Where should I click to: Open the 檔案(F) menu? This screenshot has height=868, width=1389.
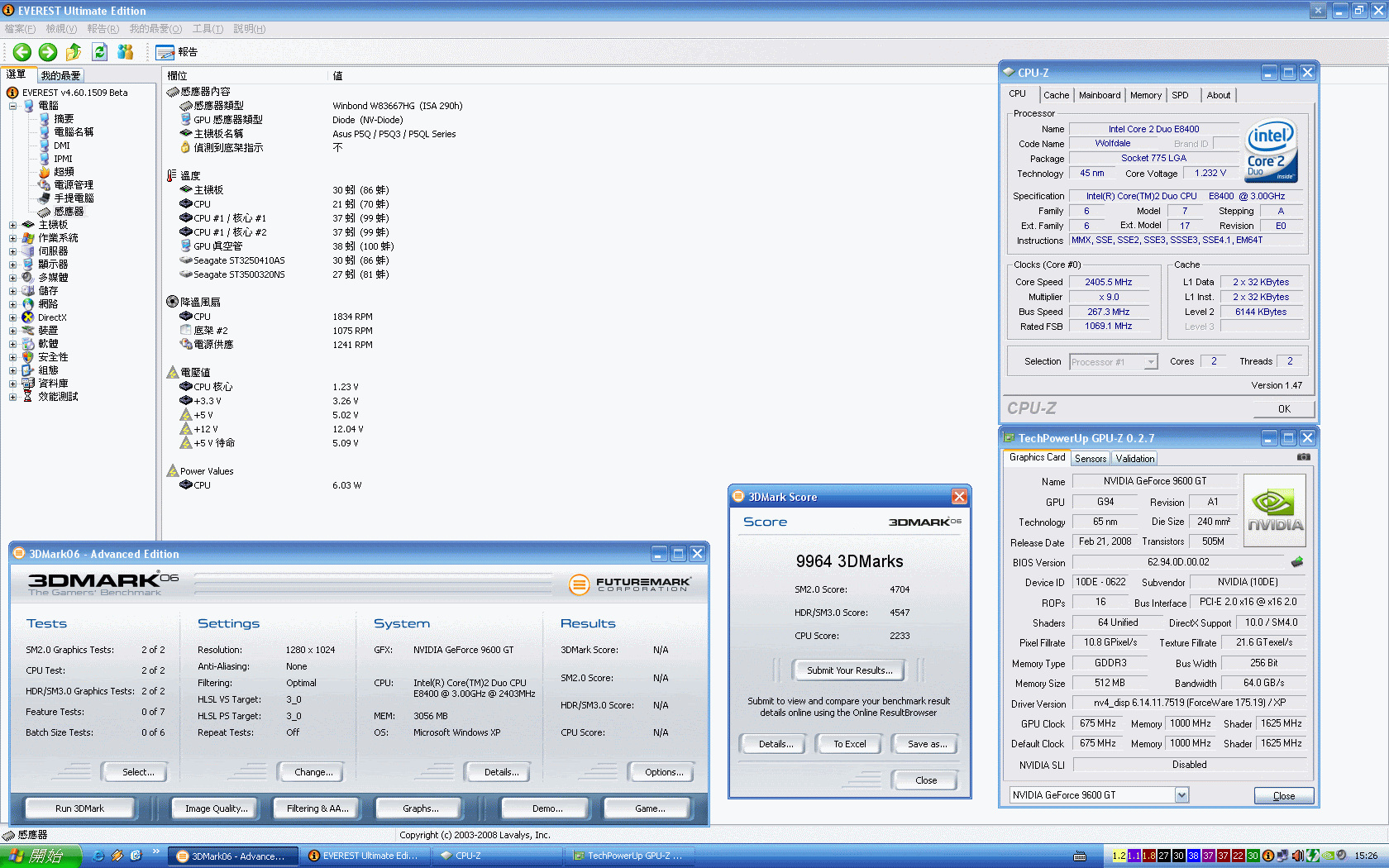pos(20,29)
